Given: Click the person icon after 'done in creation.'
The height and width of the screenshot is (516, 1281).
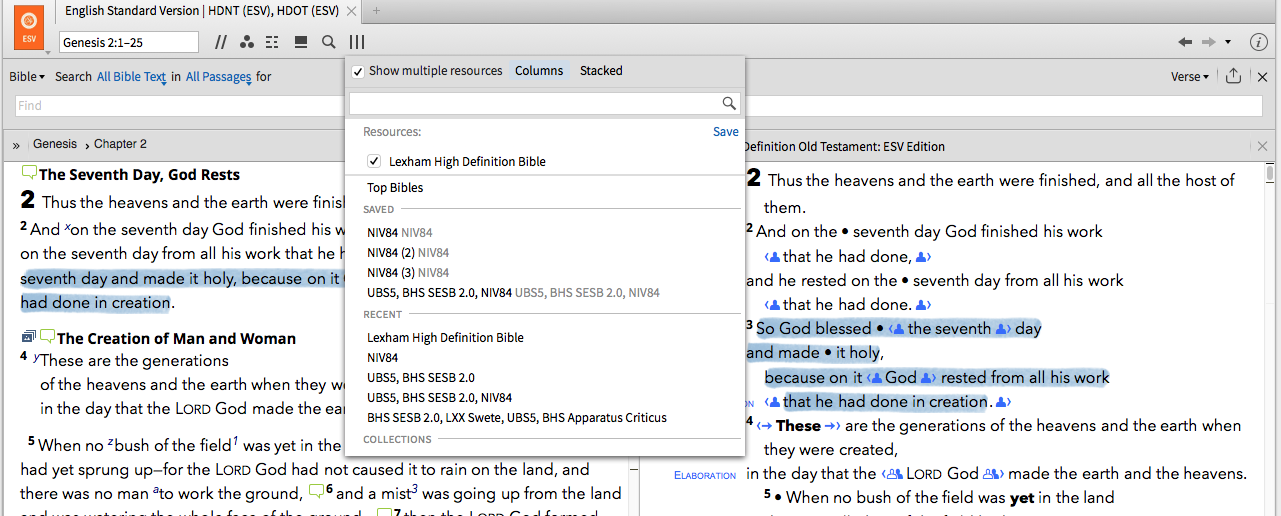Looking at the screenshot, I should [1003, 402].
